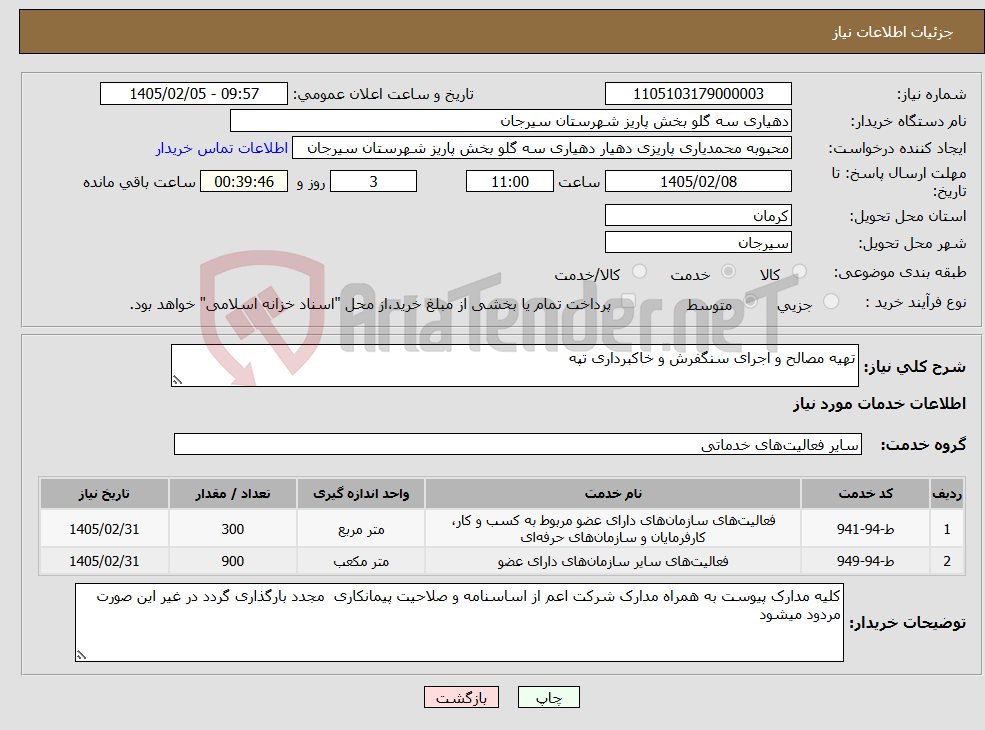Click row 2 need date 1405/02/31
The image size is (985, 730).
pos(104,561)
